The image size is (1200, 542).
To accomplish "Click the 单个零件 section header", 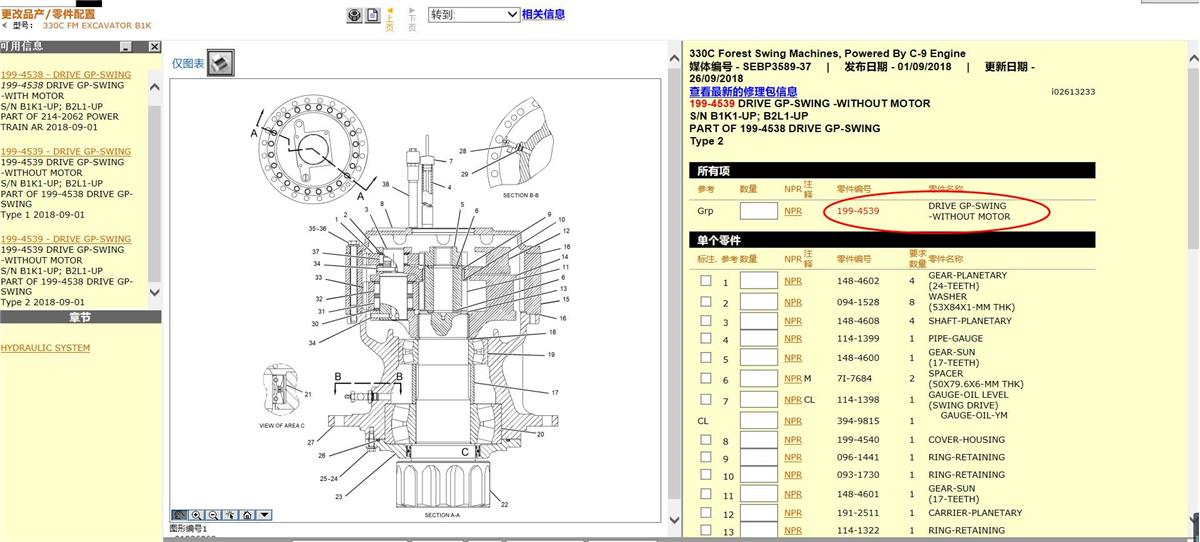I will (892, 240).
